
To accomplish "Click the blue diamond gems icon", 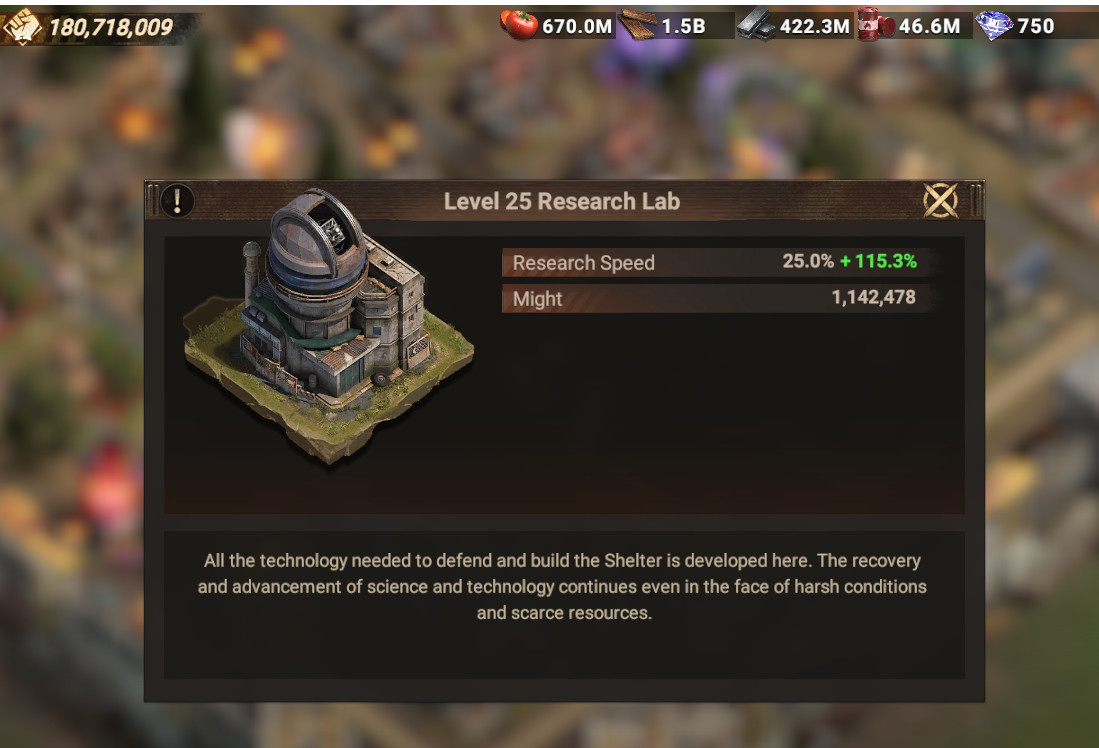I will pyautogui.click(x=995, y=26).
